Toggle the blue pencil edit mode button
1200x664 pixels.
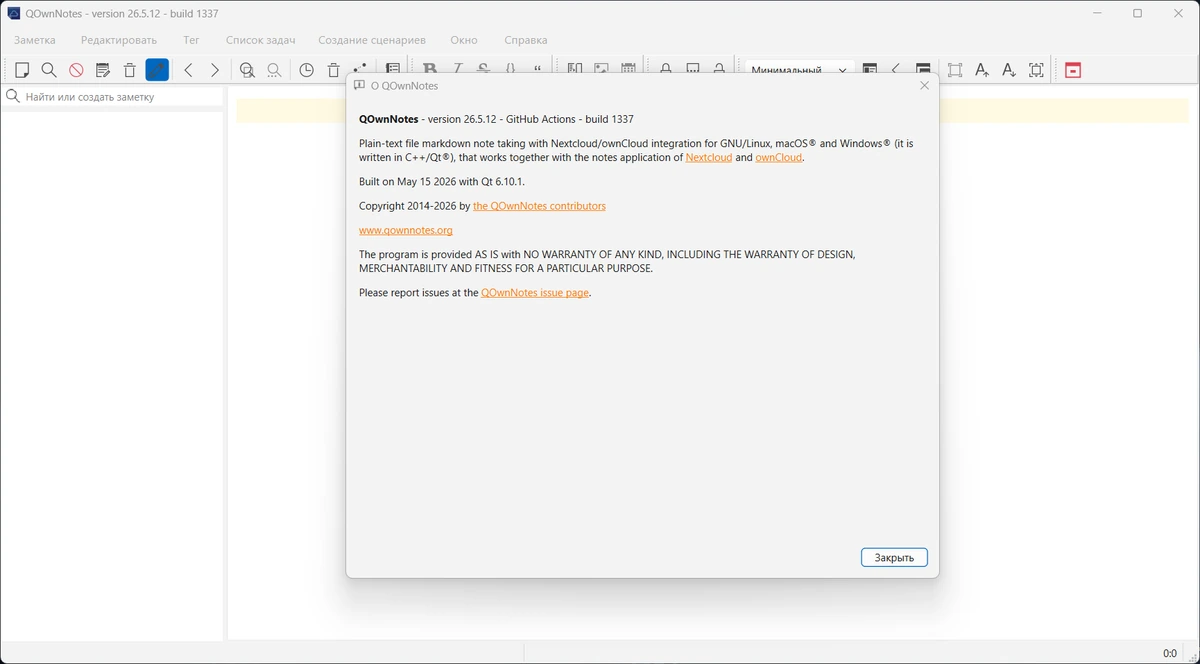tap(157, 70)
